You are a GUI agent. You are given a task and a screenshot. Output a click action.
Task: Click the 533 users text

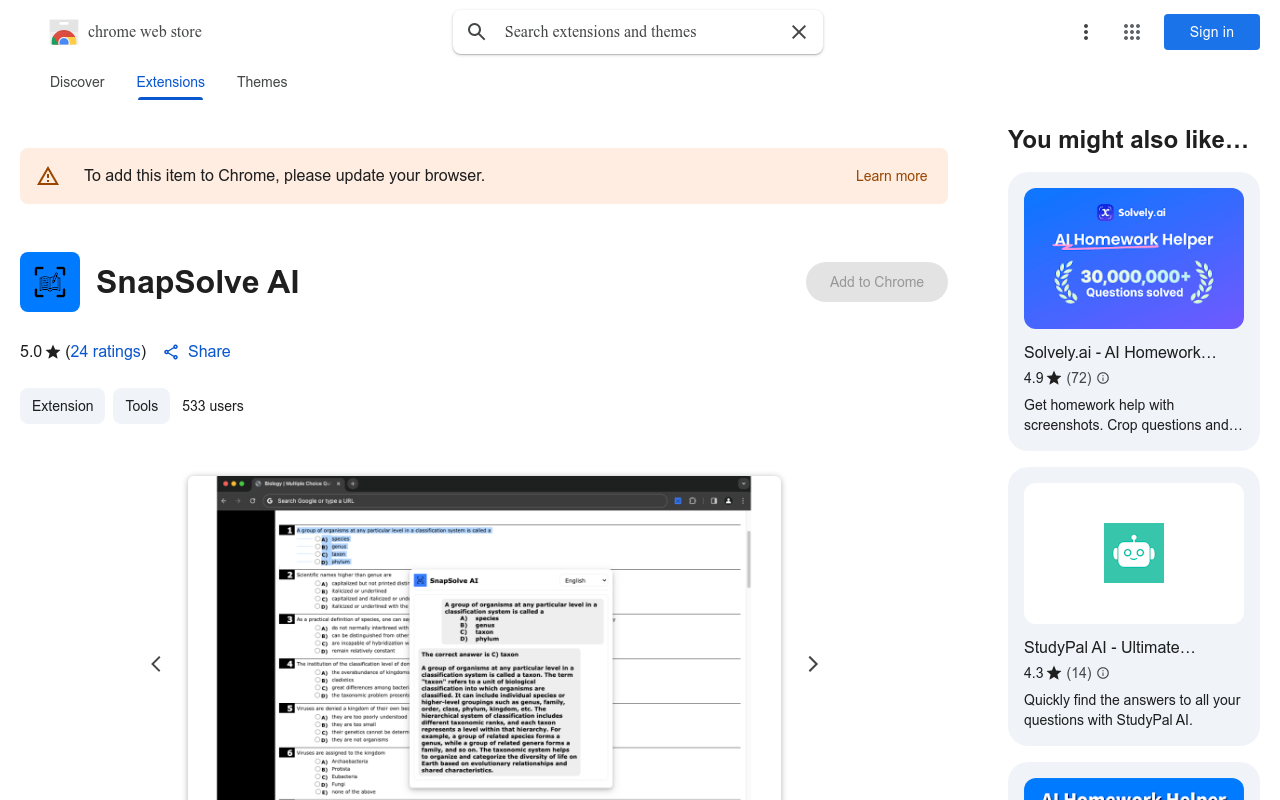[x=213, y=406]
